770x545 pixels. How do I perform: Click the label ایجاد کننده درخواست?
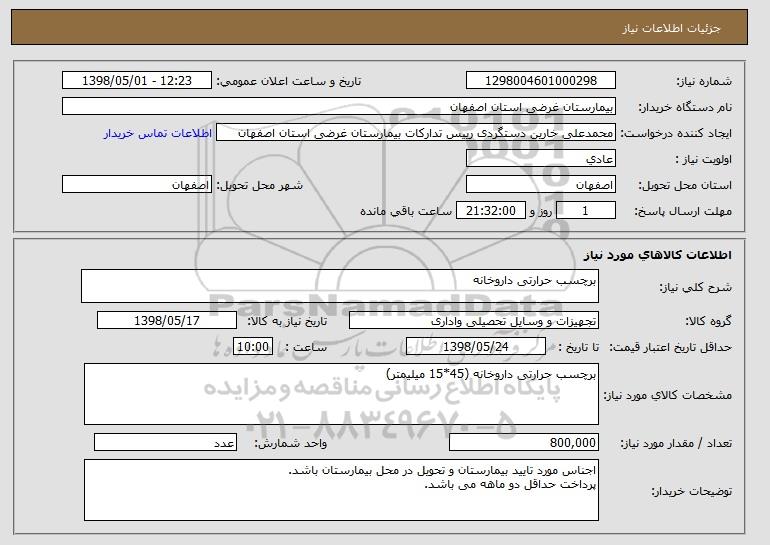[676, 134]
